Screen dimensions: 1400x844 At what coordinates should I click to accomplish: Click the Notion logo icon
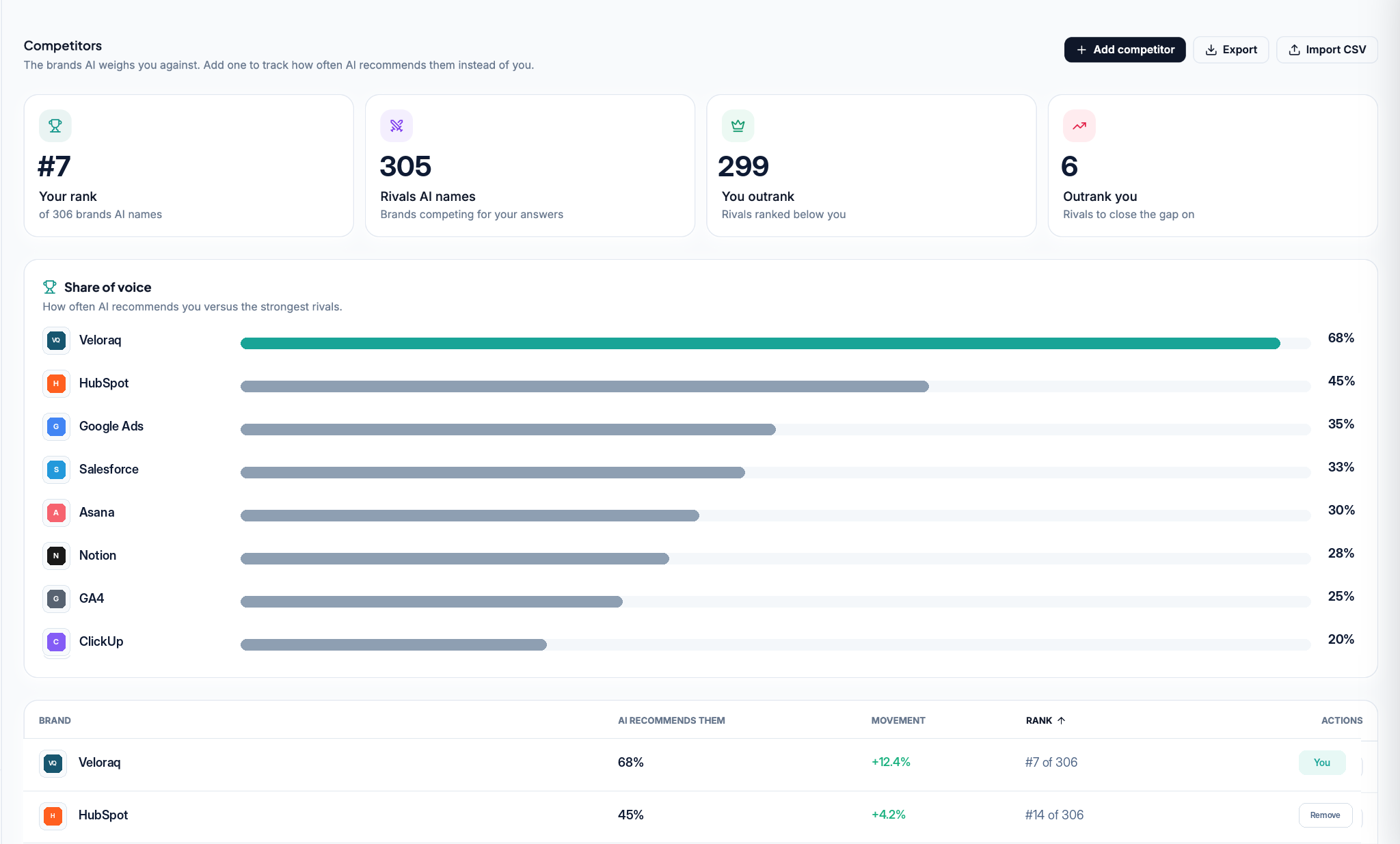56,556
